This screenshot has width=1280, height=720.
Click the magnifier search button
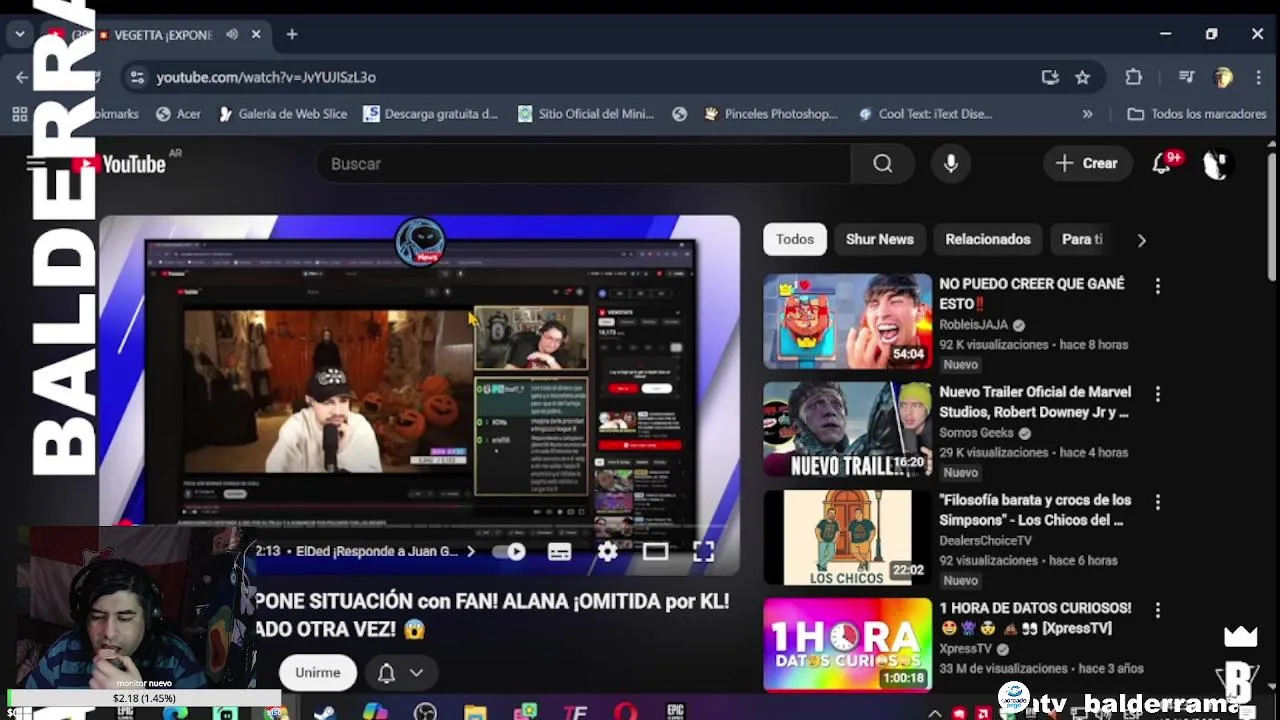(x=882, y=164)
